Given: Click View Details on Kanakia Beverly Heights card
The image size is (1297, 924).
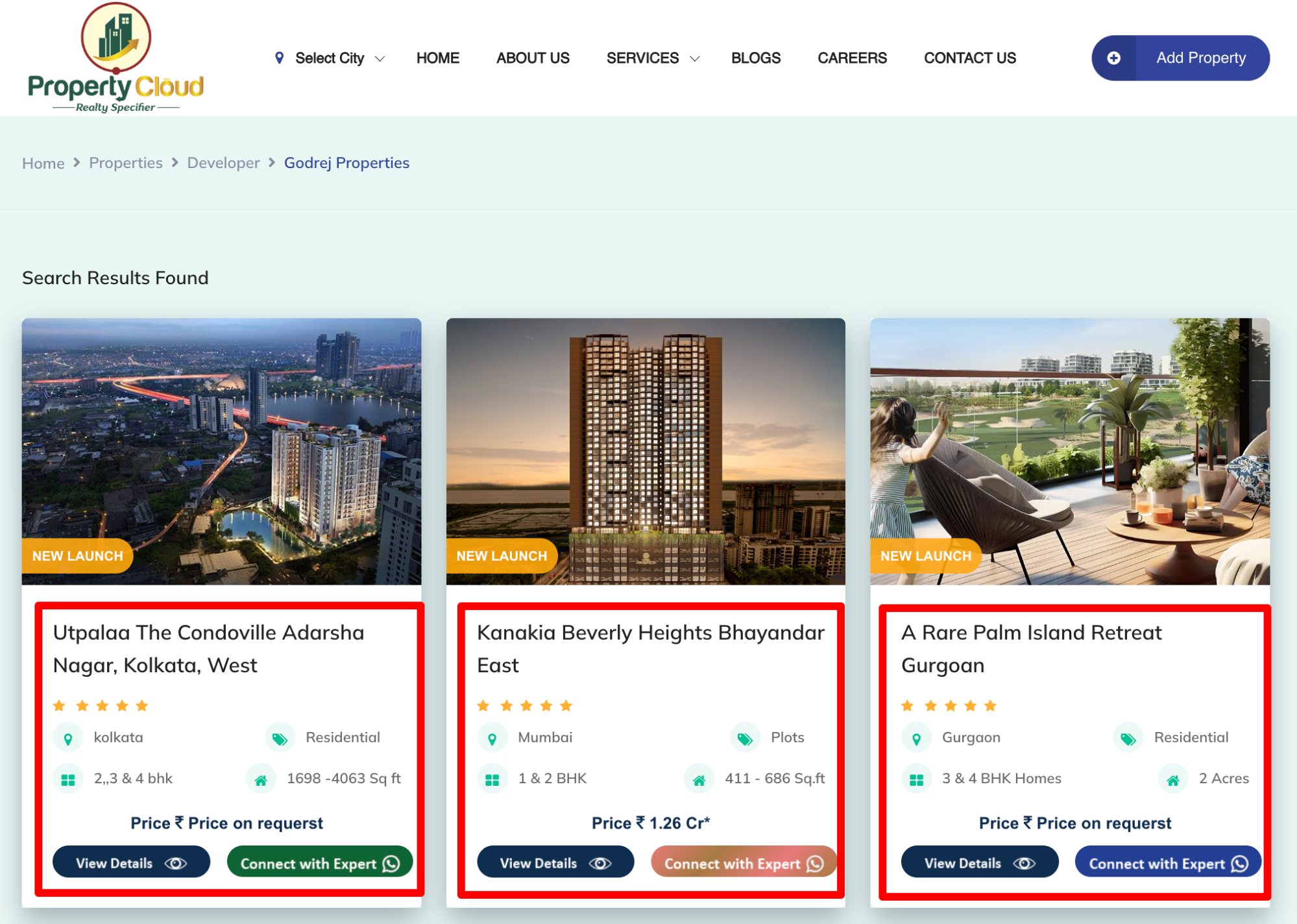Looking at the screenshot, I should 555,862.
